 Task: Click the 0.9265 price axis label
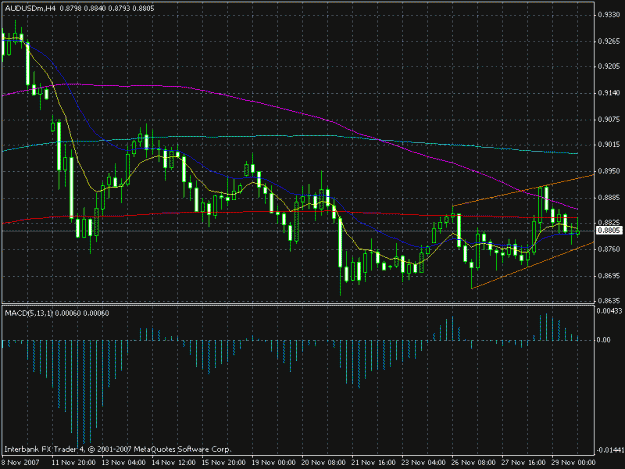[609, 41]
